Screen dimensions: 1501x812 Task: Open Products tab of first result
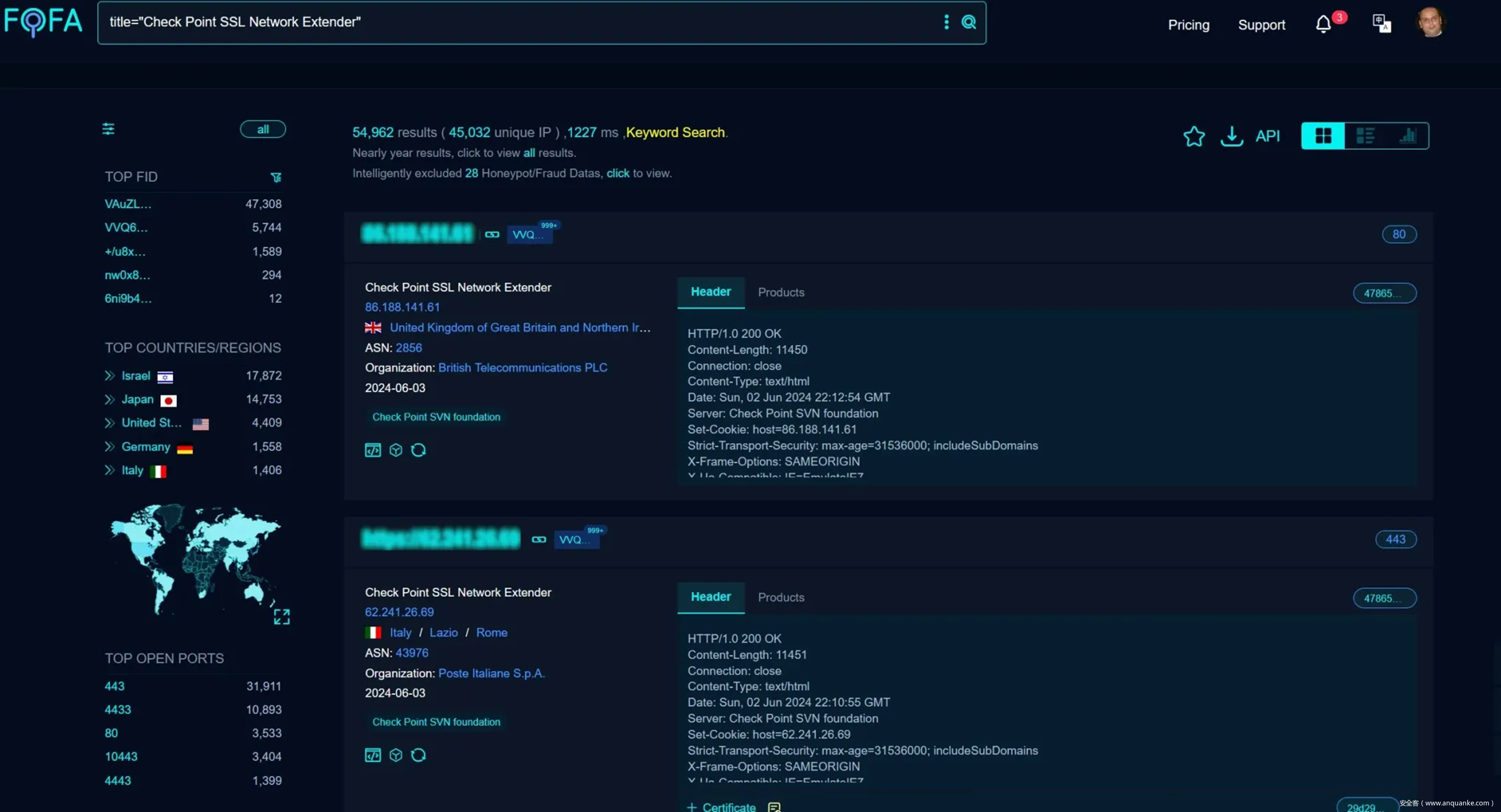781,292
